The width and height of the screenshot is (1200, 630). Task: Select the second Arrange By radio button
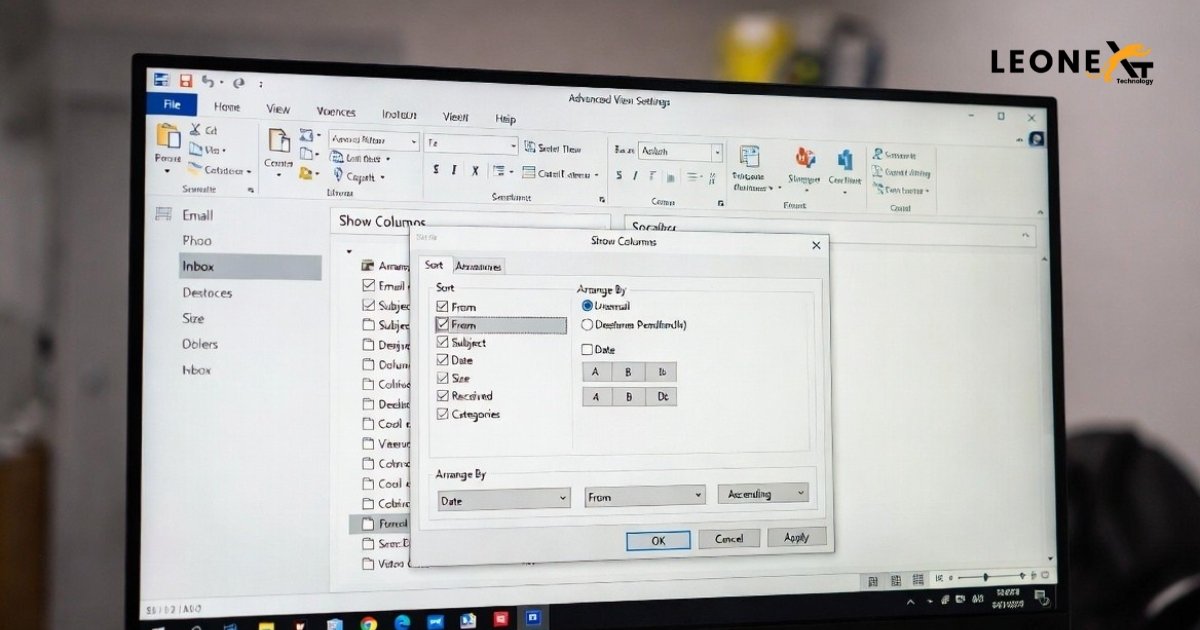pos(587,325)
